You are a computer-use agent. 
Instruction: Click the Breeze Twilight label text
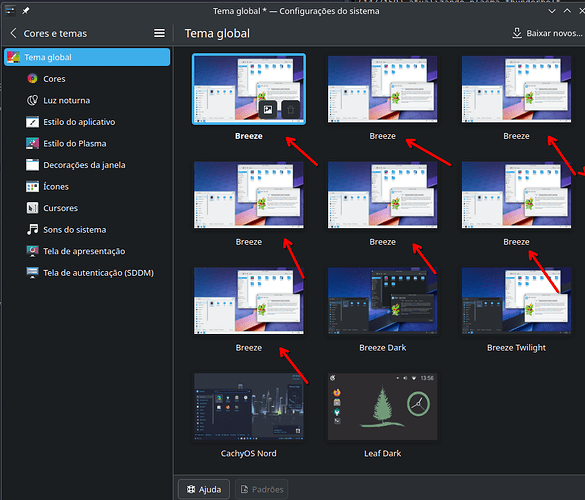pyautogui.click(x=516, y=348)
